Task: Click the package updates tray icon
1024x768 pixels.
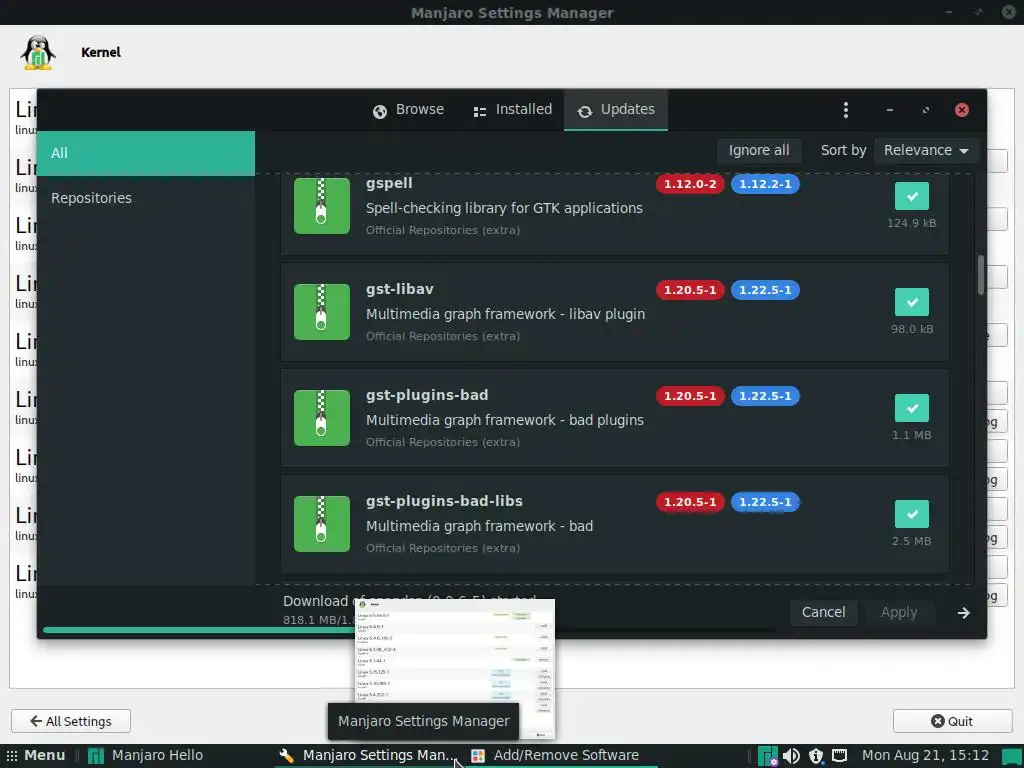Action: point(767,756)
